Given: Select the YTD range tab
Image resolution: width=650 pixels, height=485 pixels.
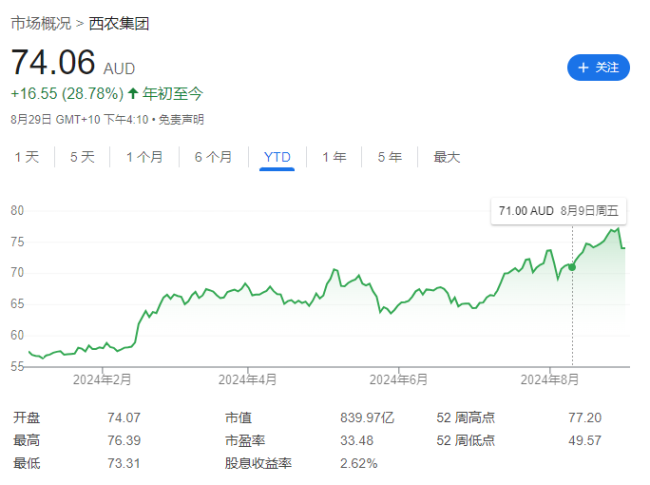Looking at the screenshot, I should point(277,157).
